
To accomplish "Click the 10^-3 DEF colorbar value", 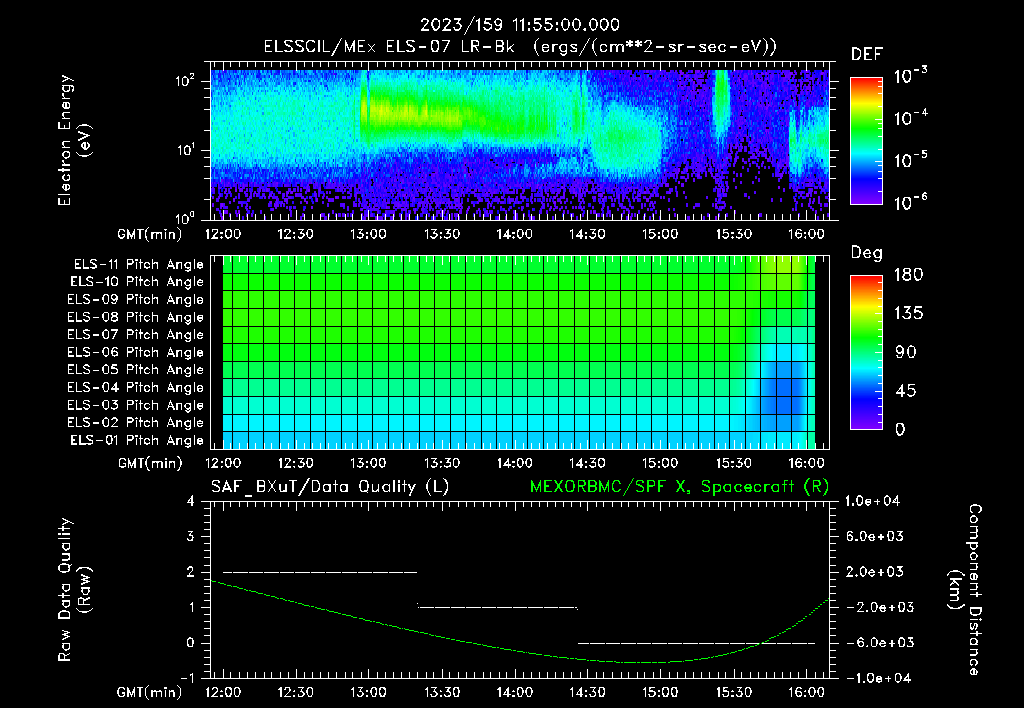I will pyautogui.click(x=910, y=75).
